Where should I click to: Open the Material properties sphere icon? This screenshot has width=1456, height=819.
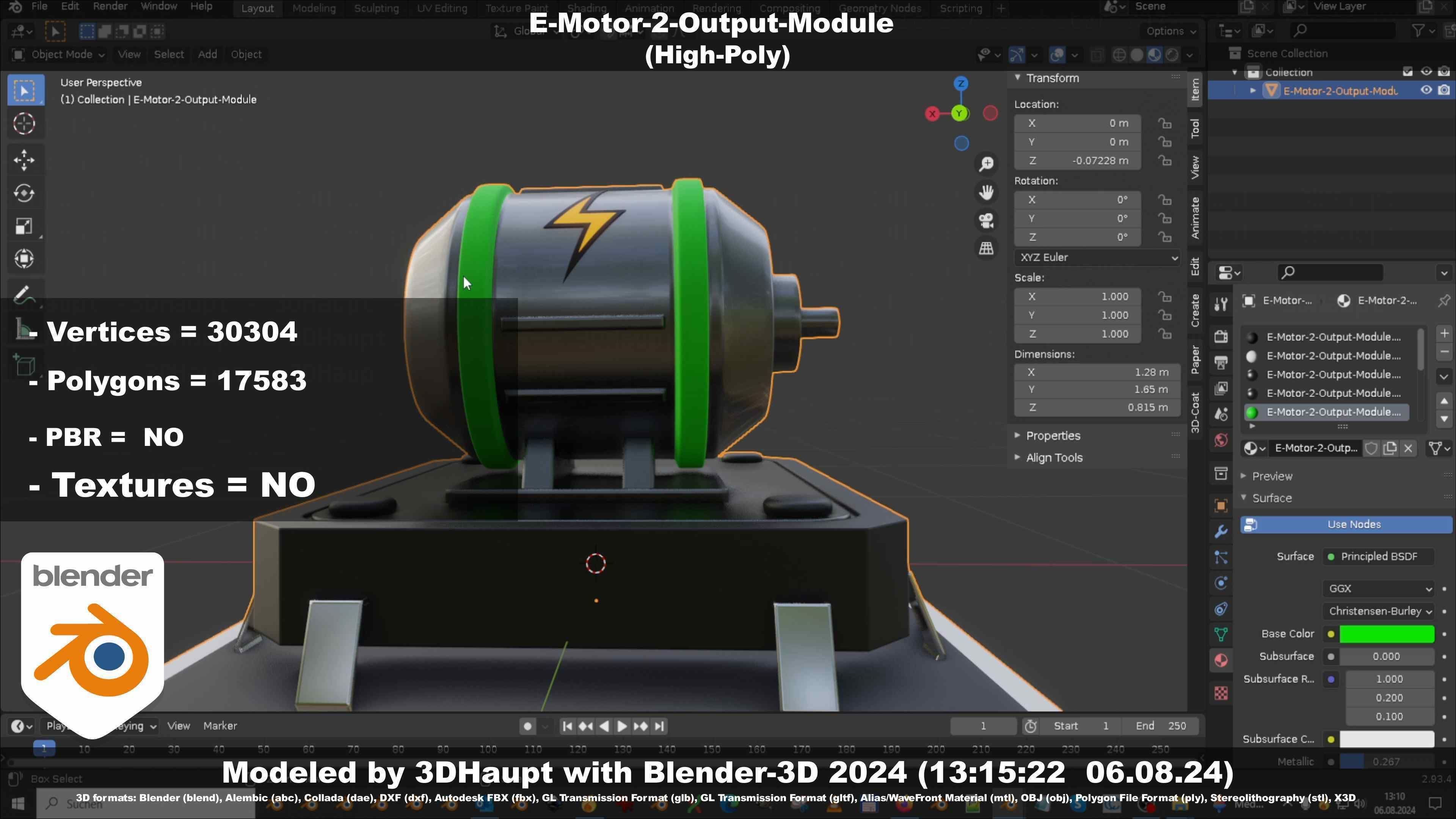[1221, 661]
